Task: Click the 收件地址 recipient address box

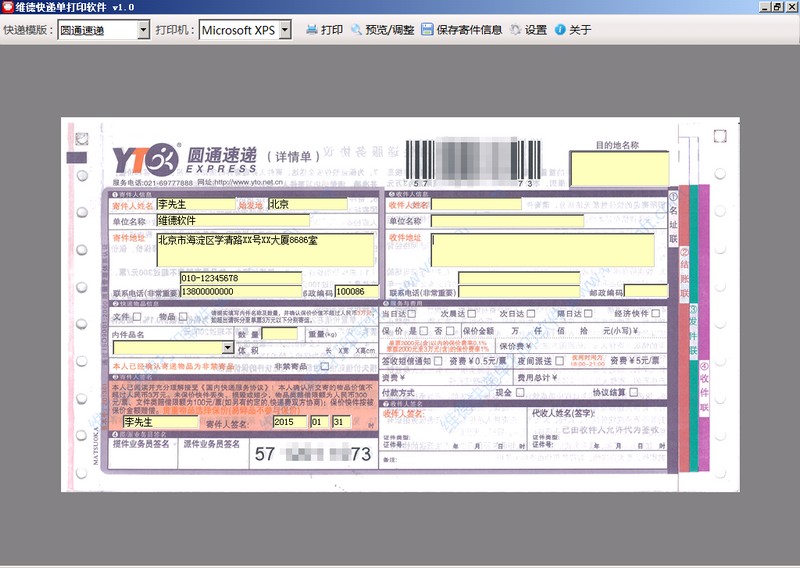Action: (x=542, y=250)
